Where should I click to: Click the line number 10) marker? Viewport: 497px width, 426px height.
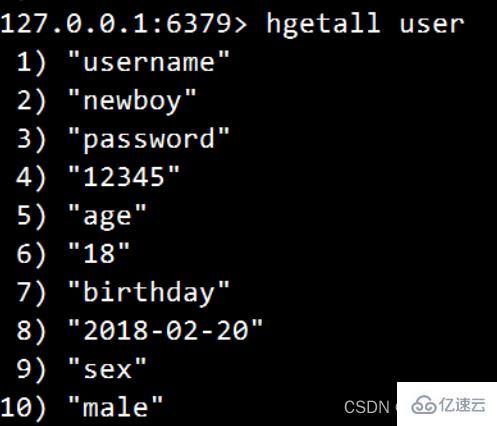(23, 408)
